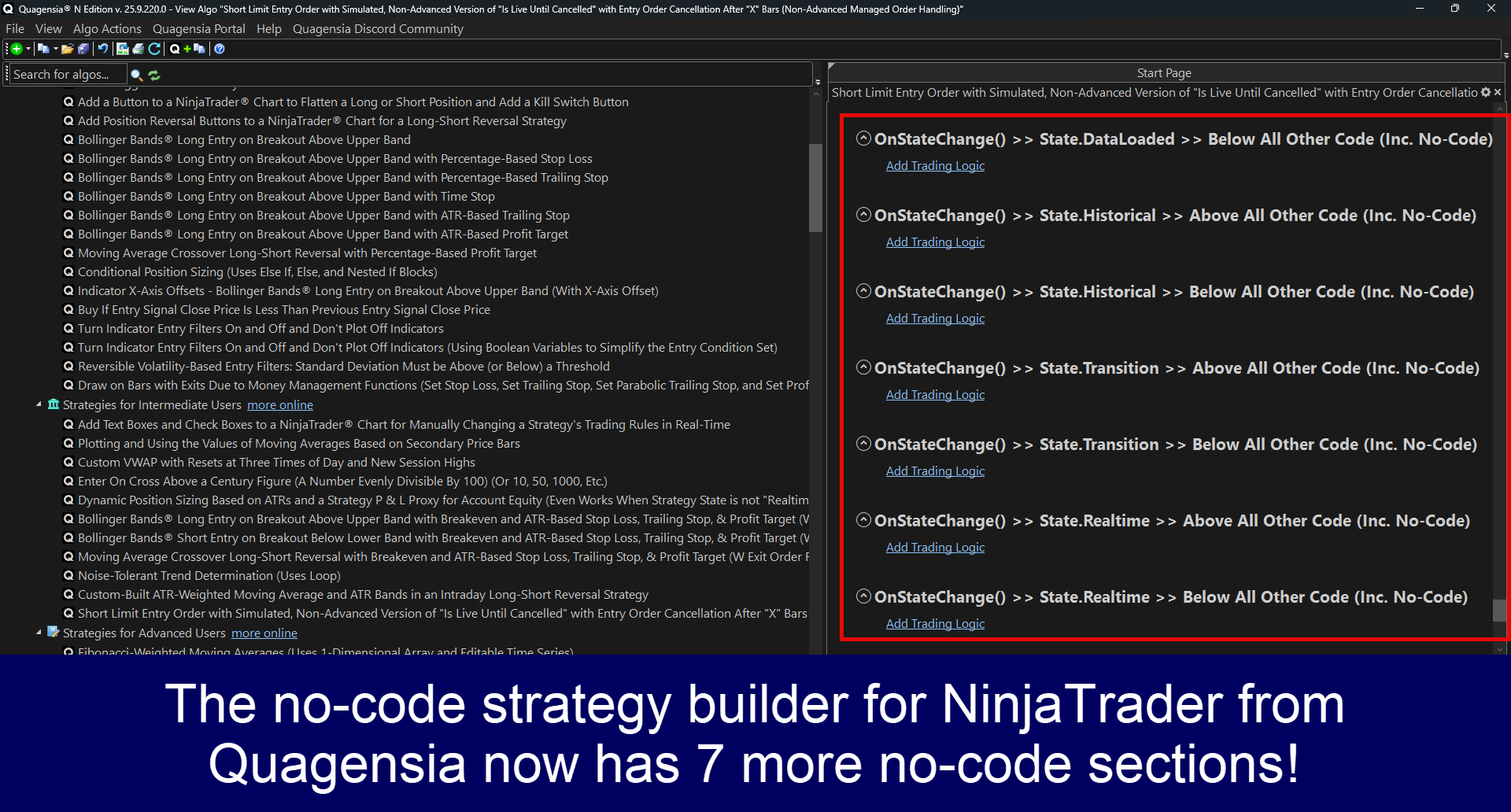The image size is (1511, 812).
Task: Click the magnifying glass search icon
Action: click(x=136, y=75)
